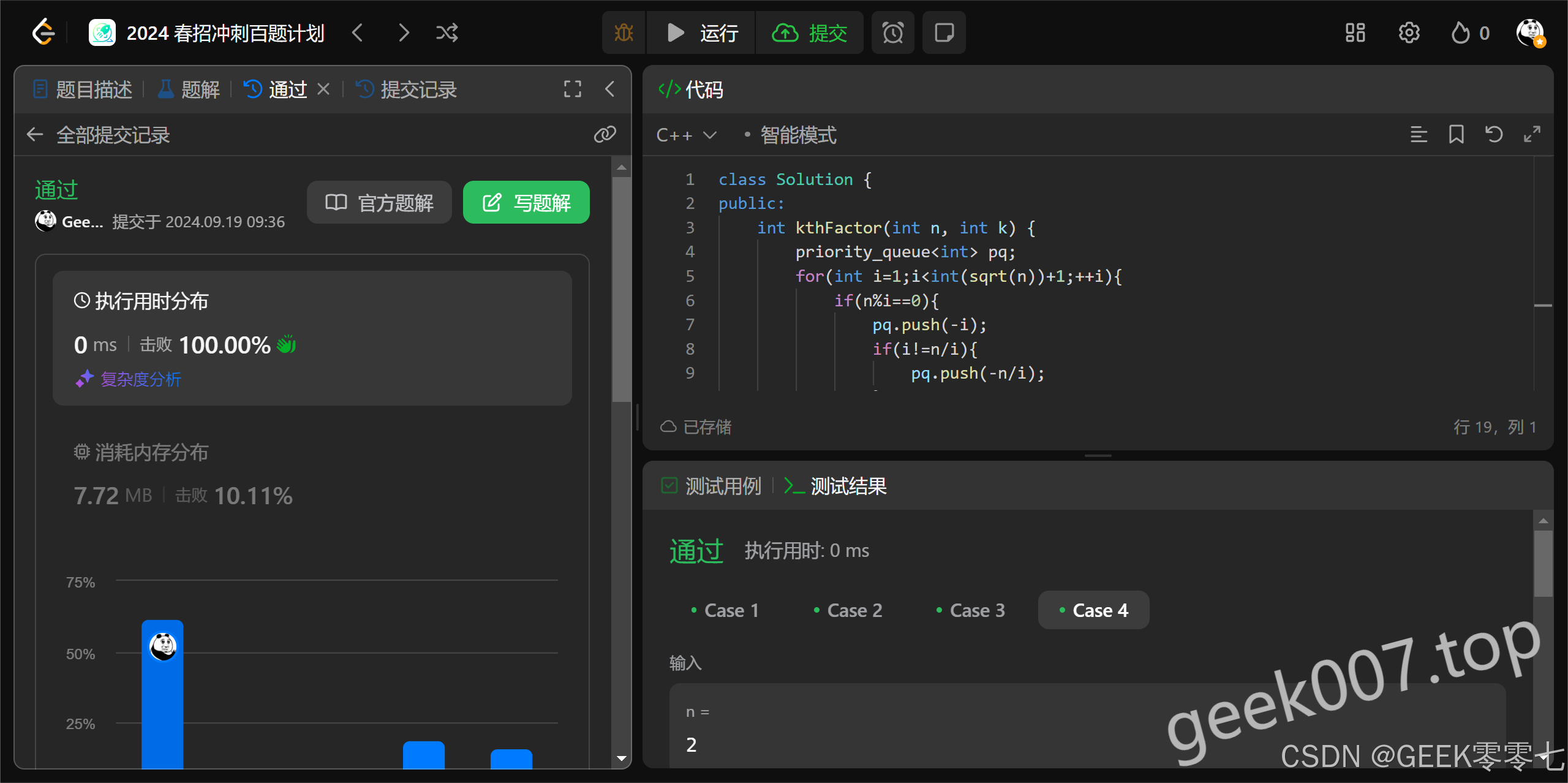The width and height of the screenshot is (1568, 783).
Task: Format code with the align icon
Action: pyautogui.click(x=1419, y=134)
